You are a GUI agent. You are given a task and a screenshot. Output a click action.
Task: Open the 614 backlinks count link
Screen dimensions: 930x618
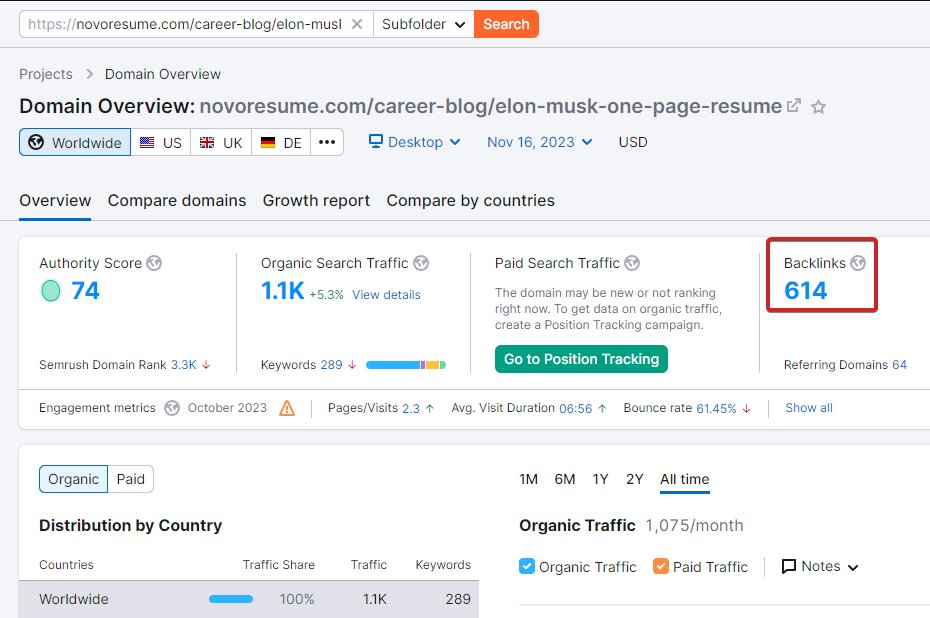point(805,291)
